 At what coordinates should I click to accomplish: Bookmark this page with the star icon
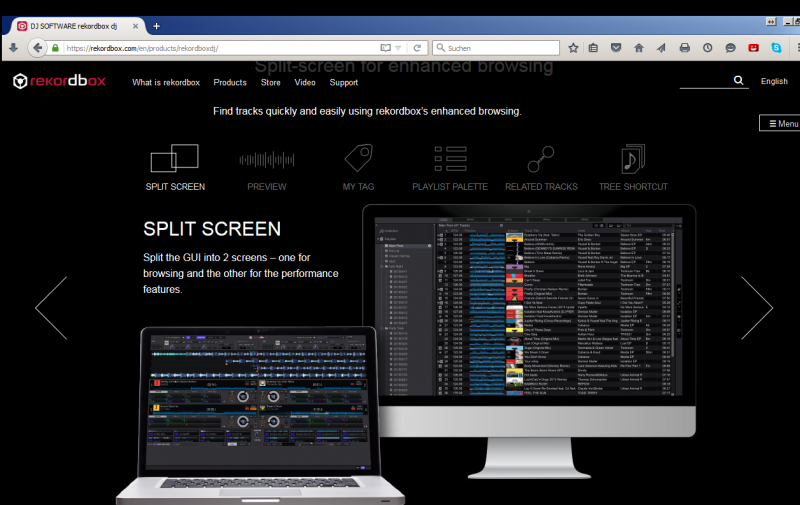point(573,48)
